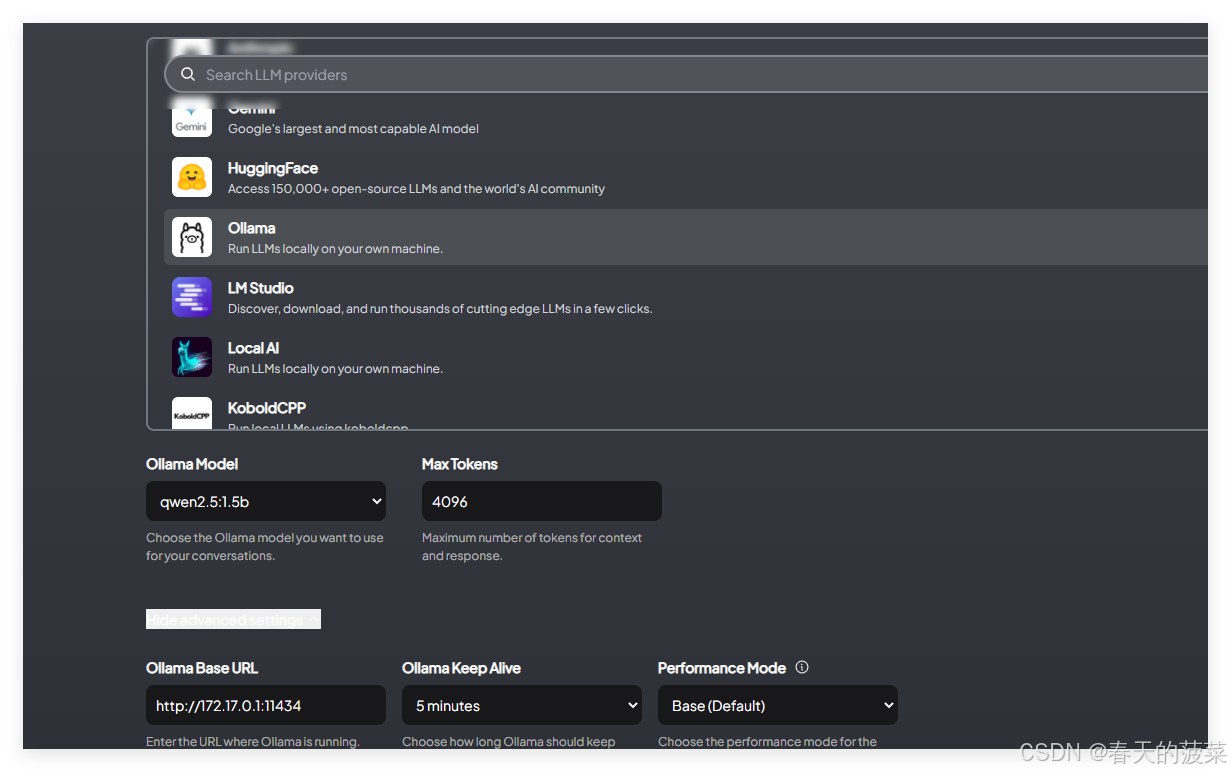
Task: Click the "Ollama Model" field label
Action: 192,464
